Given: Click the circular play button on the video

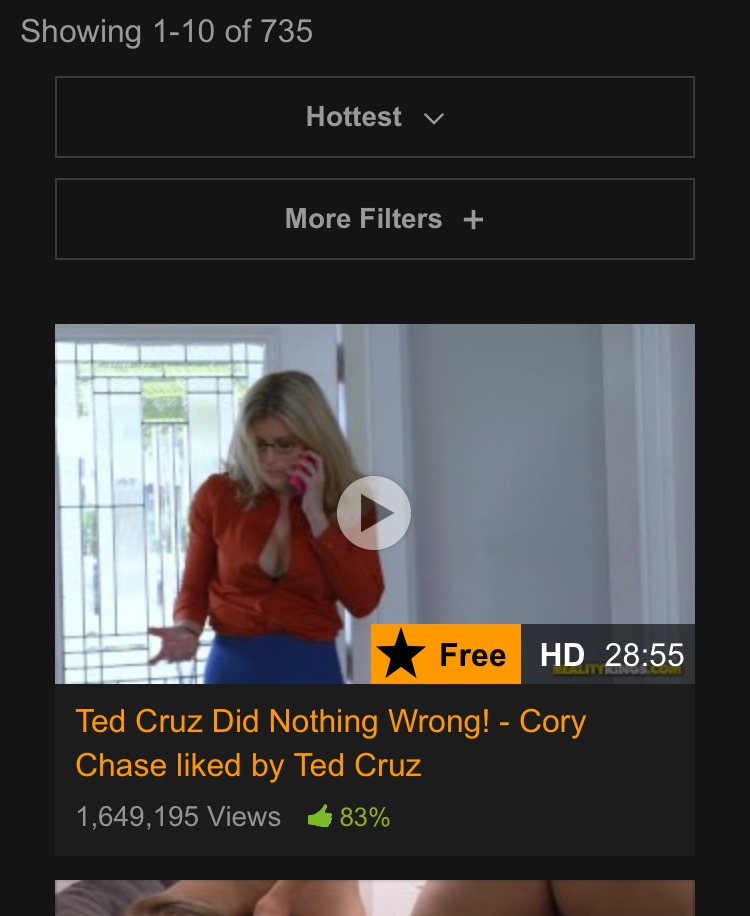Looking at the screenshot, I should point(374,513).
